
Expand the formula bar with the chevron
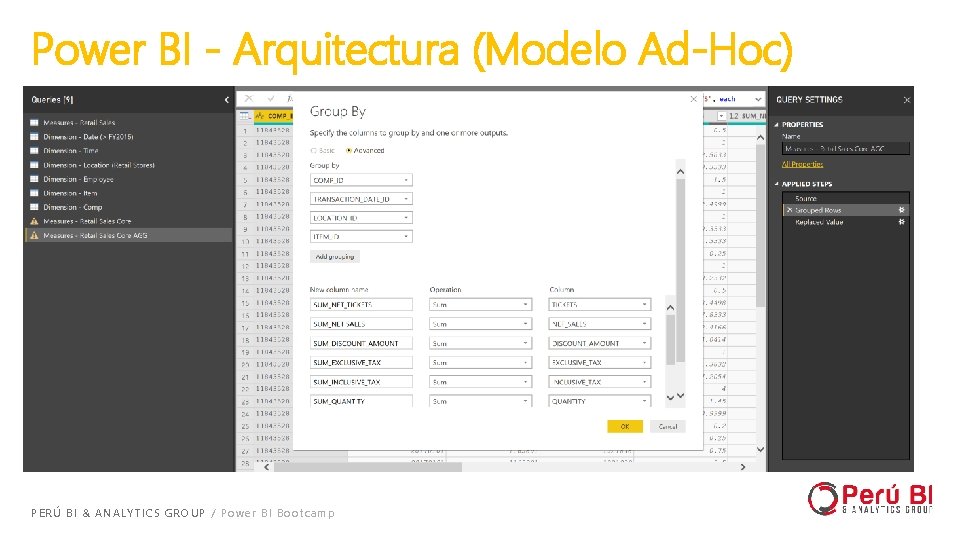pyautogui.click(x=758, y=99)
